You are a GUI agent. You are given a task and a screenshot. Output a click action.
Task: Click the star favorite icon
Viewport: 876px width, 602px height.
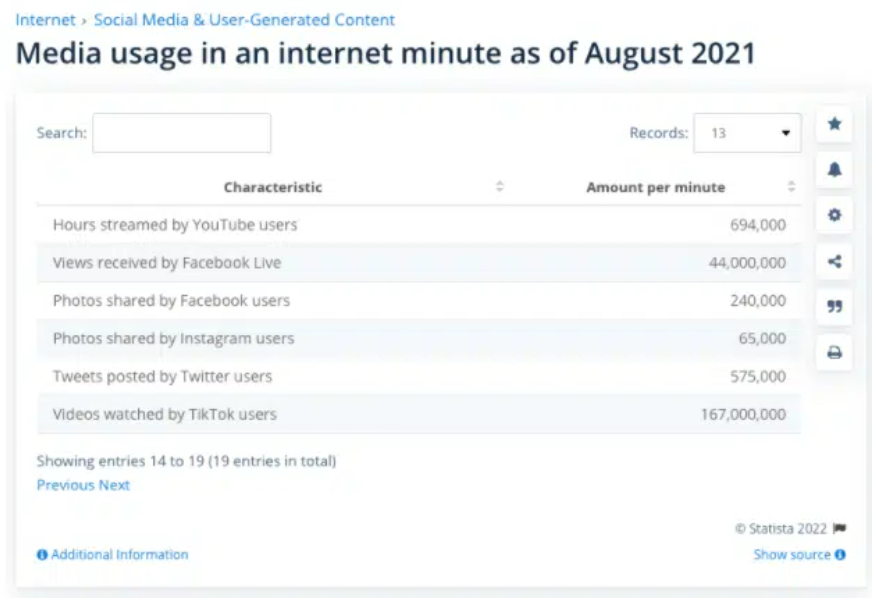[834, 124]
